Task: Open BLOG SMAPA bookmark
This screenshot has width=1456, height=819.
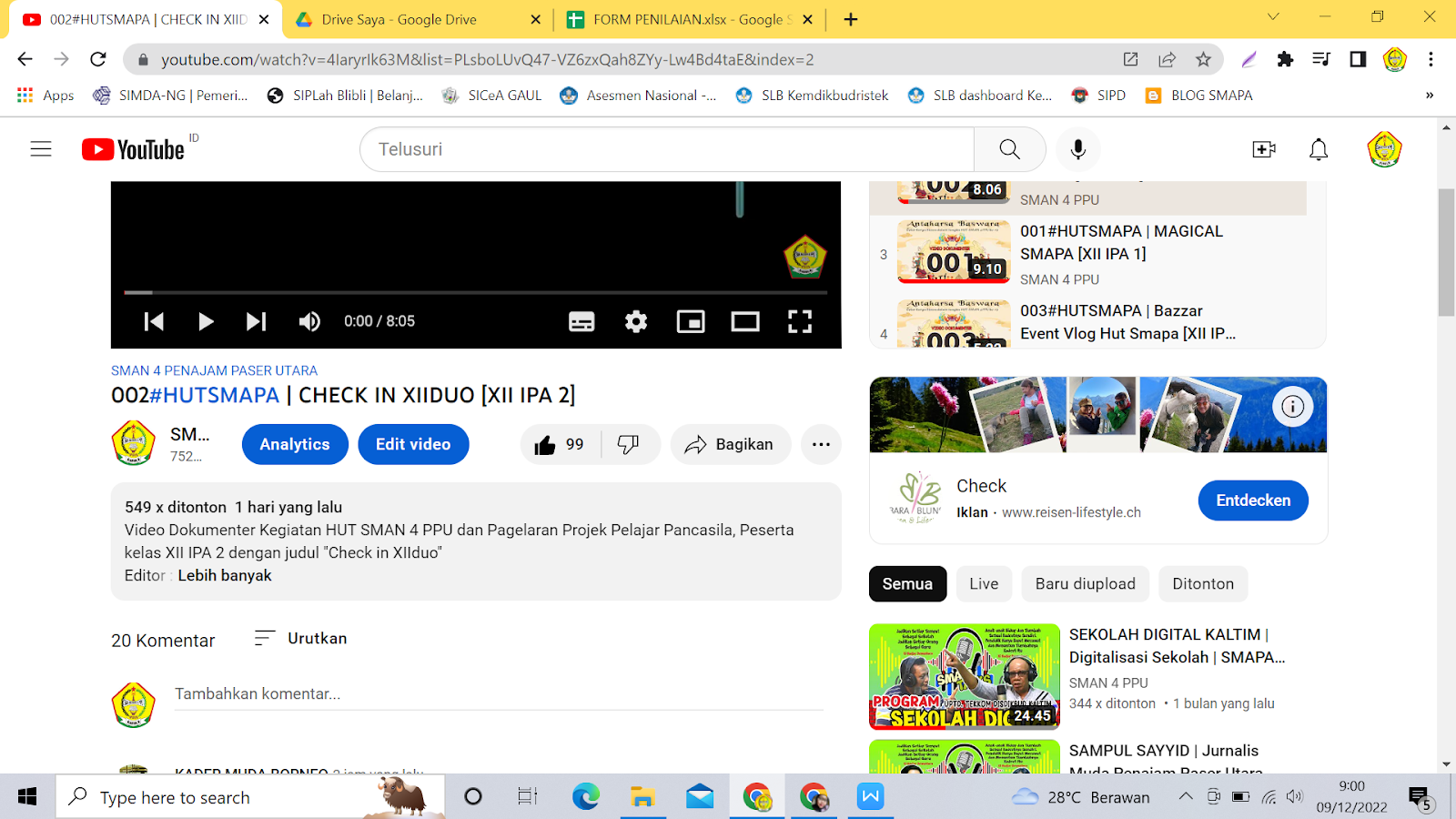Action: (x=1198, y=96)
